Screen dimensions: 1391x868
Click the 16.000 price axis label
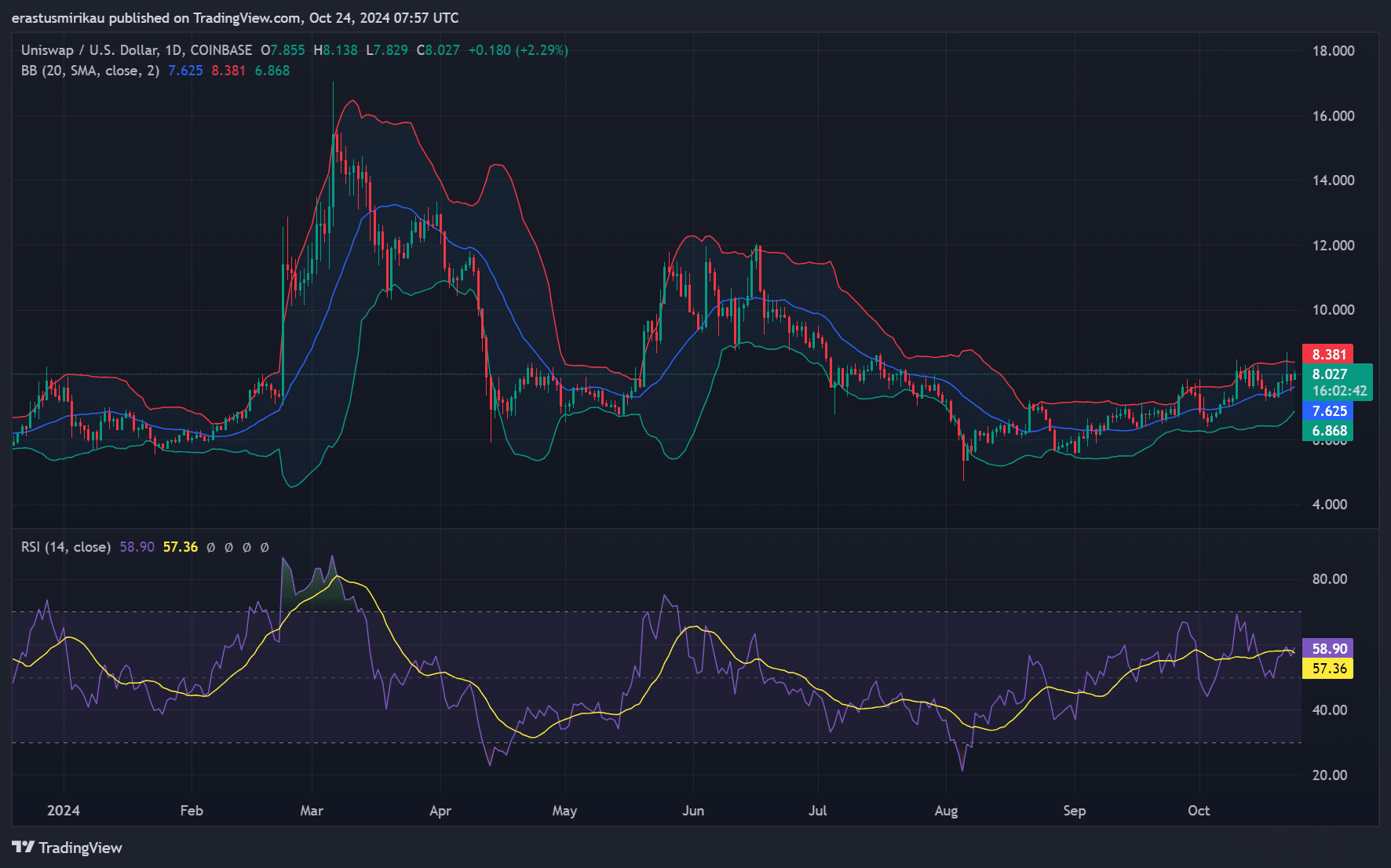1333,116
